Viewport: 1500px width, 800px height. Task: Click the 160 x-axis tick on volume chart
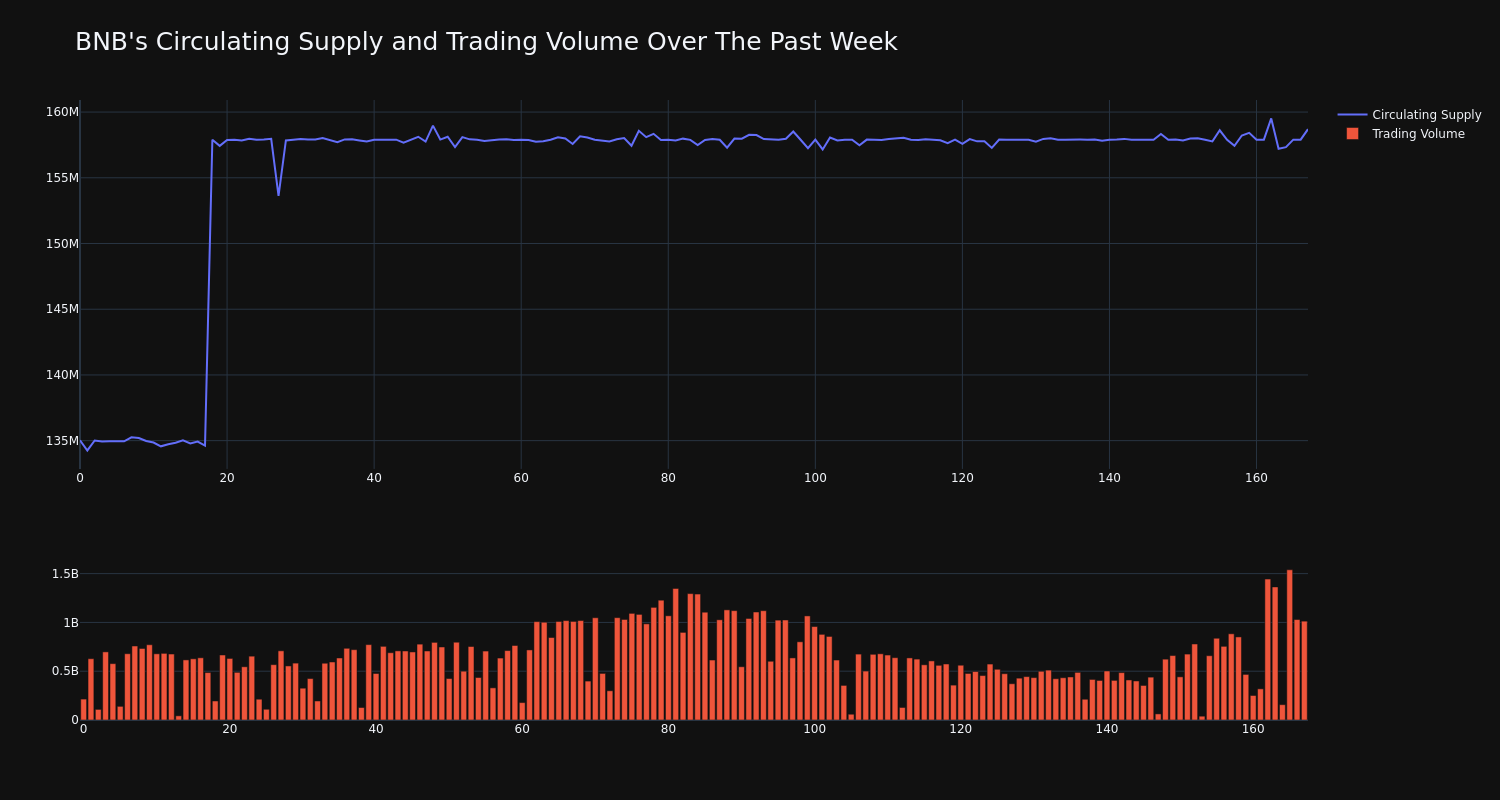coord(1253,729)
